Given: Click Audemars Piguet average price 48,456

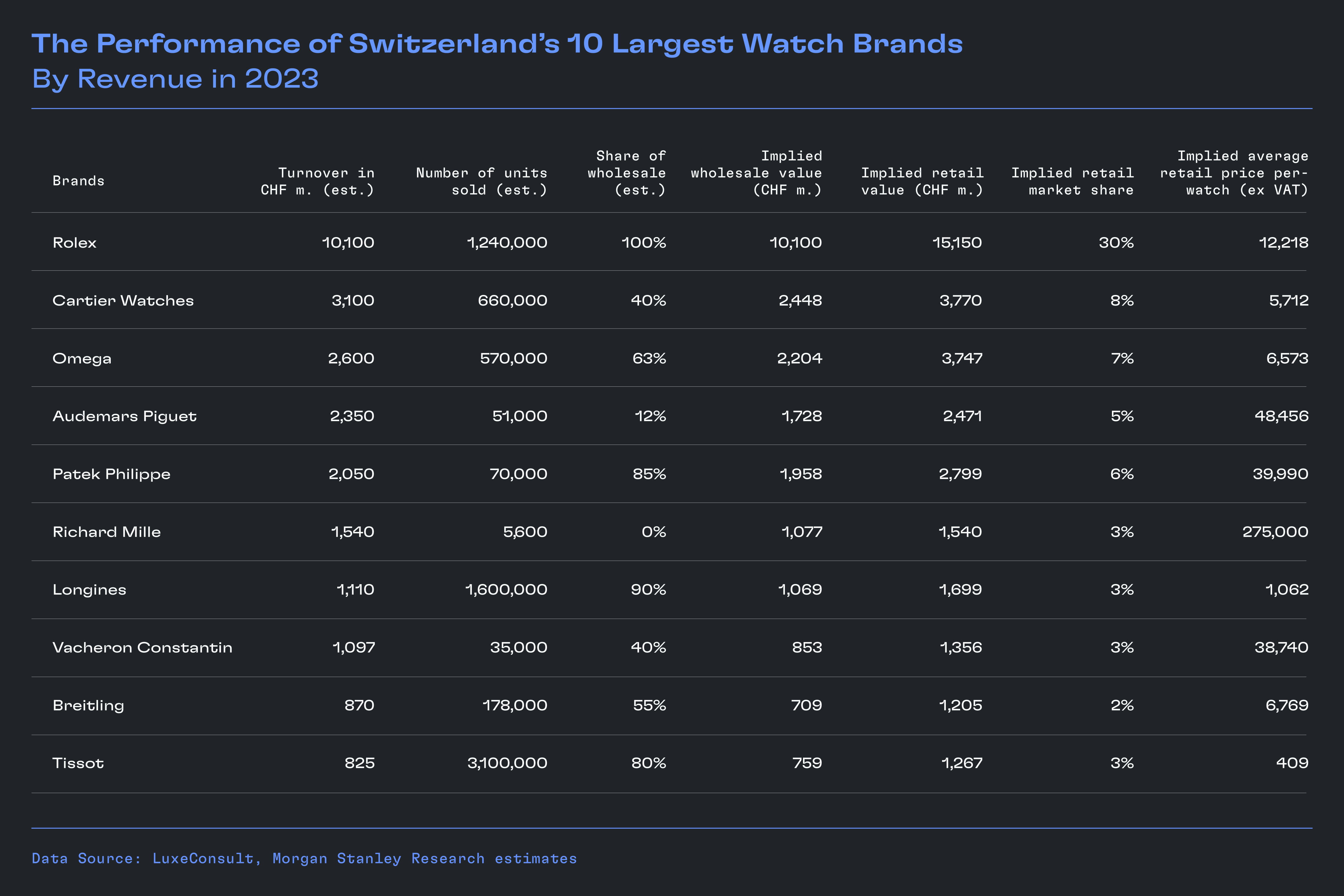Looking at the screenshot, I should (1281, 417).
